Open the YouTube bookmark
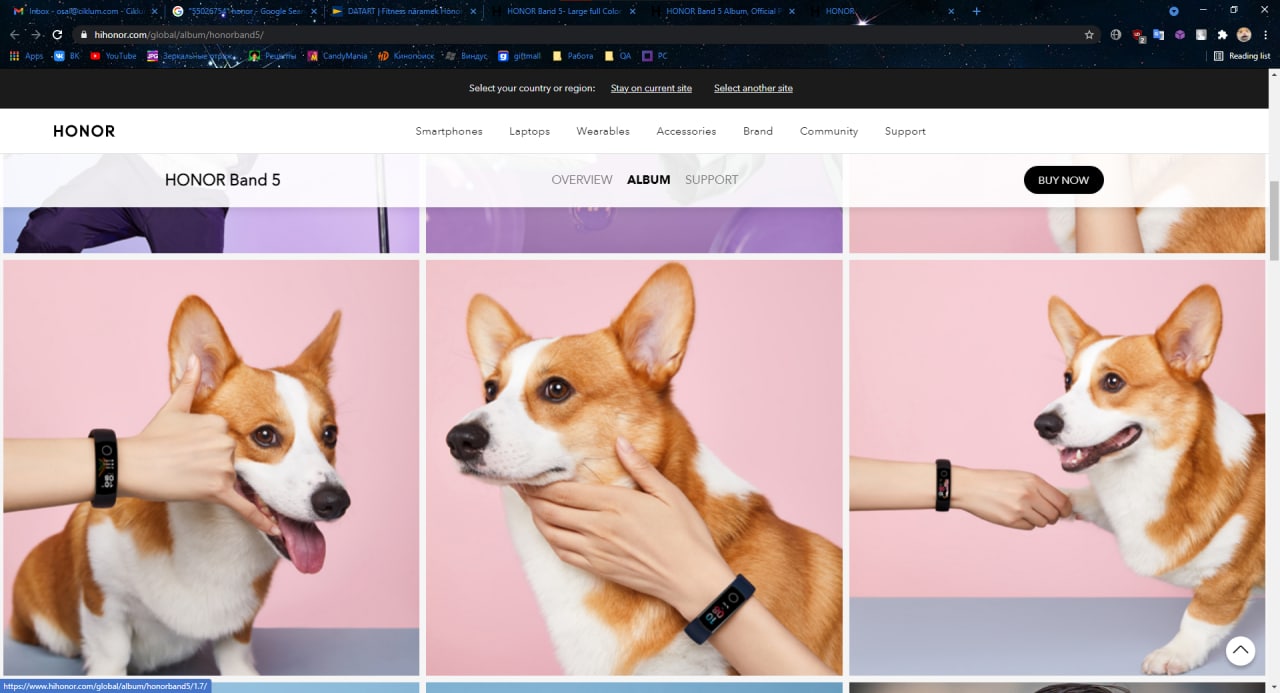 113,56
